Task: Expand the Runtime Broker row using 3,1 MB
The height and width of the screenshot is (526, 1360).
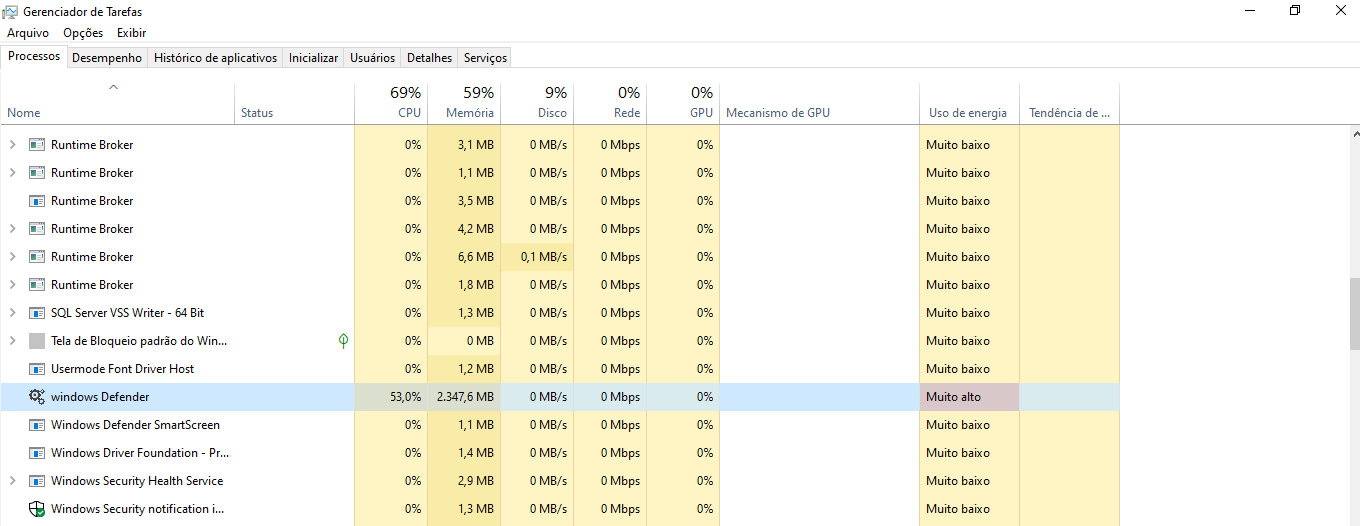Action: coord(12,145)
